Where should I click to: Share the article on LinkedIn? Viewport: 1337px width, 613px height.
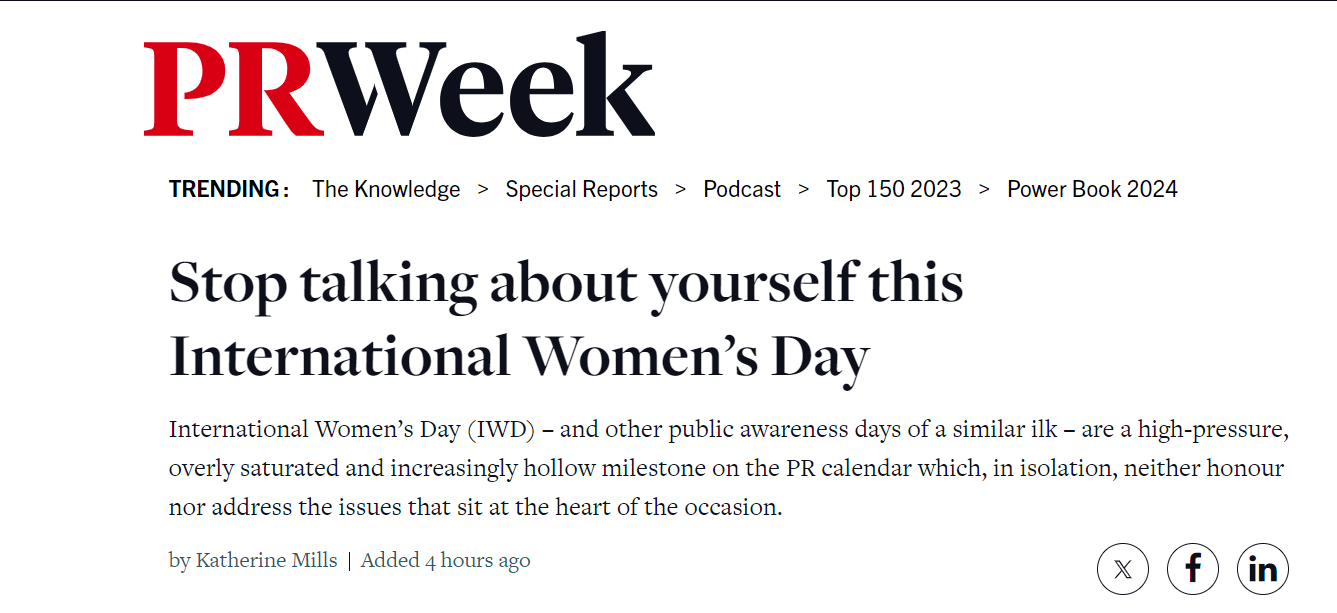tap(1263, 569)
